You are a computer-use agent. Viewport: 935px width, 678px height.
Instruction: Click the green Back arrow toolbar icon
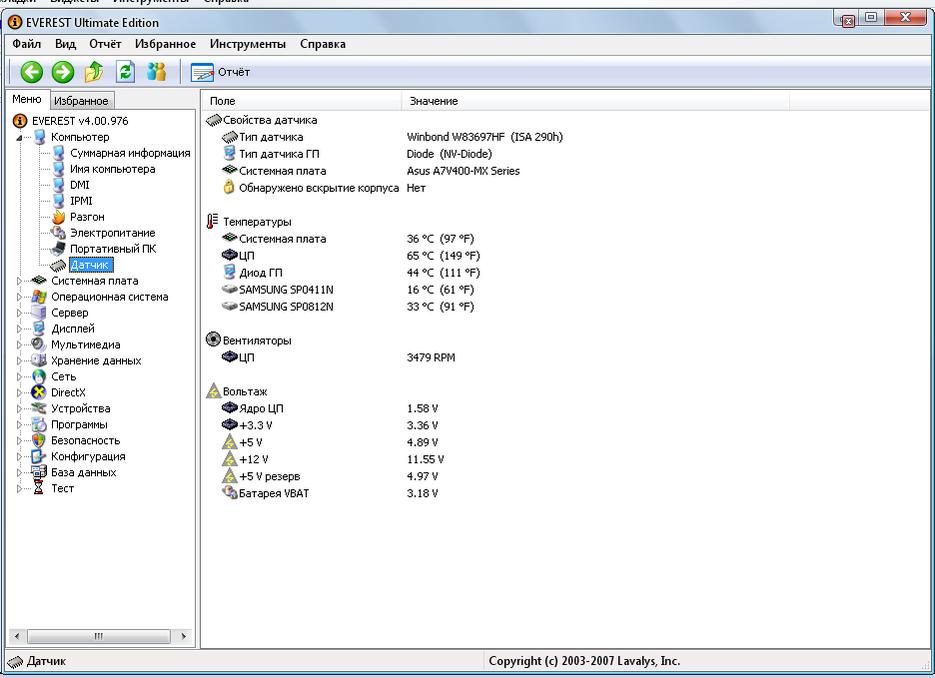click(32, 72)
